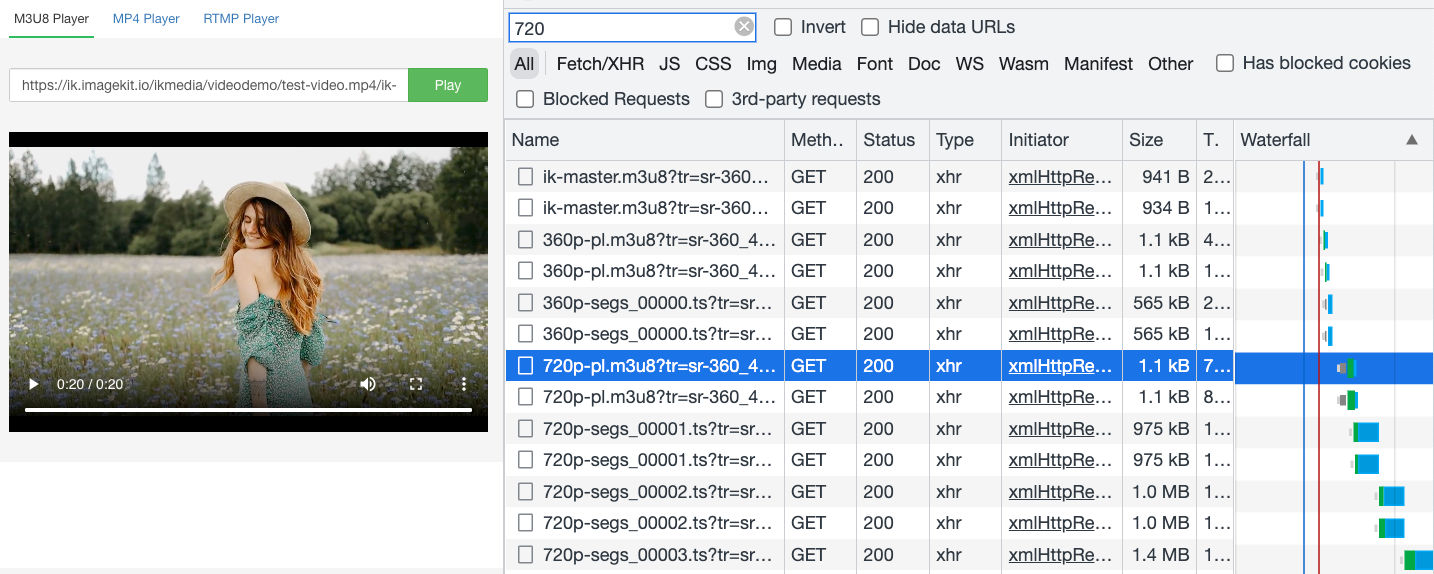This screenshot has height=574, width=1434.
Task: Seek on the video progress bar
Action: pyautogui.click(x=248, y=410)
